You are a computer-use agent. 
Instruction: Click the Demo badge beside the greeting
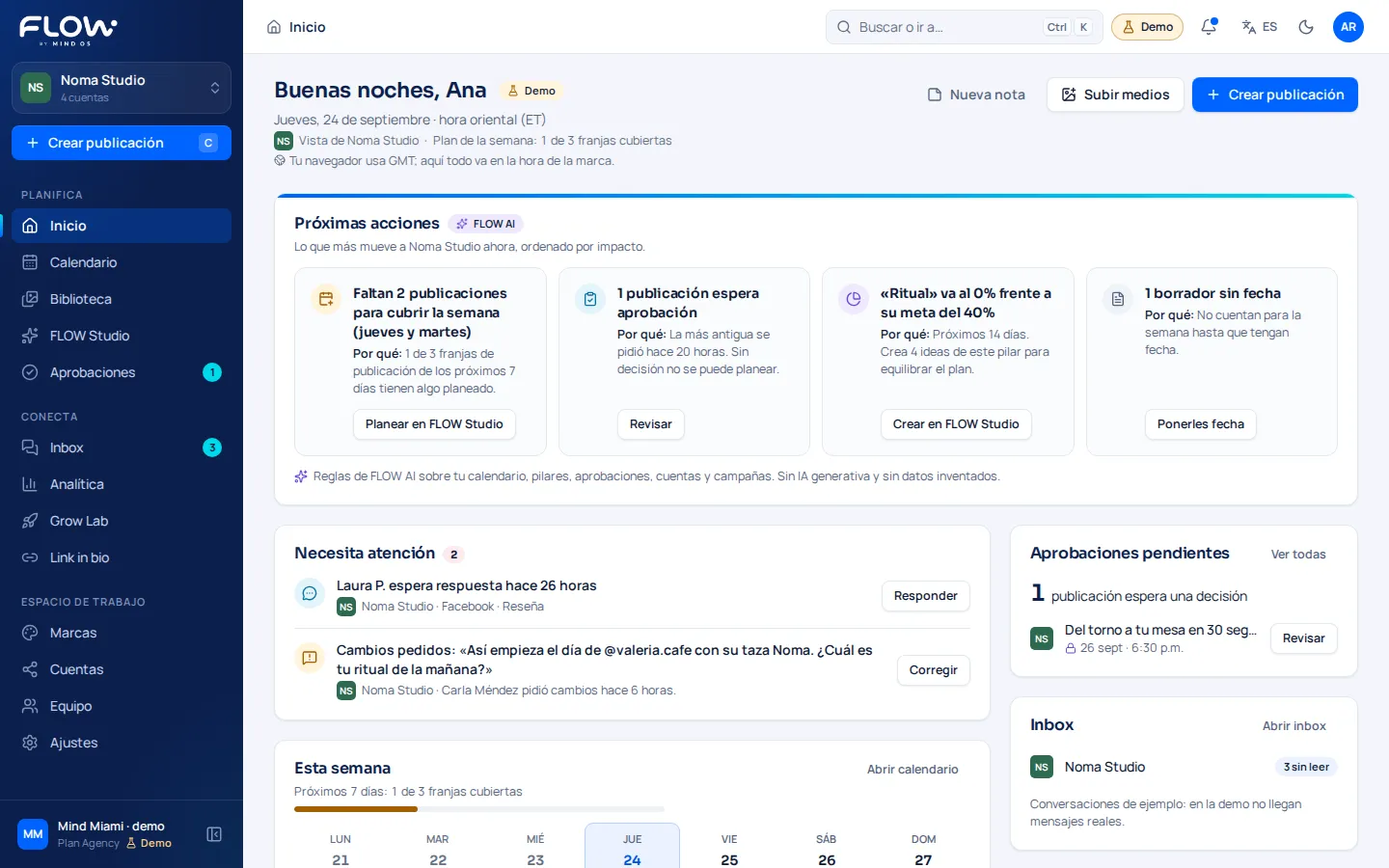[x=531, y=91]
